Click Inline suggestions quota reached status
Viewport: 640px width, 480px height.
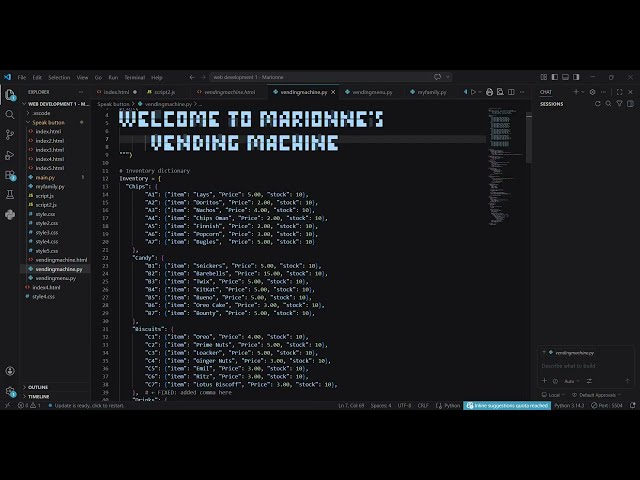pyautogui.click(x=507, y=405)
